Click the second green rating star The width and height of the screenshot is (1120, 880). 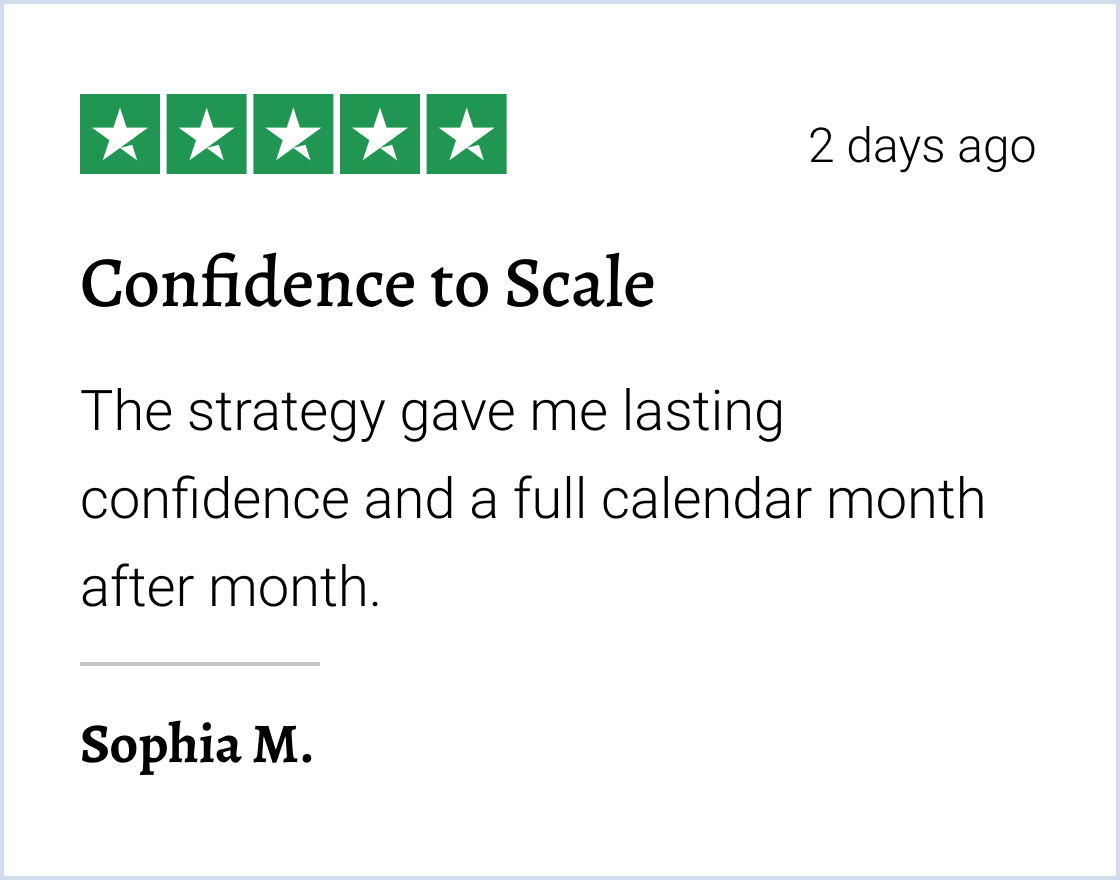click(206, 134)
